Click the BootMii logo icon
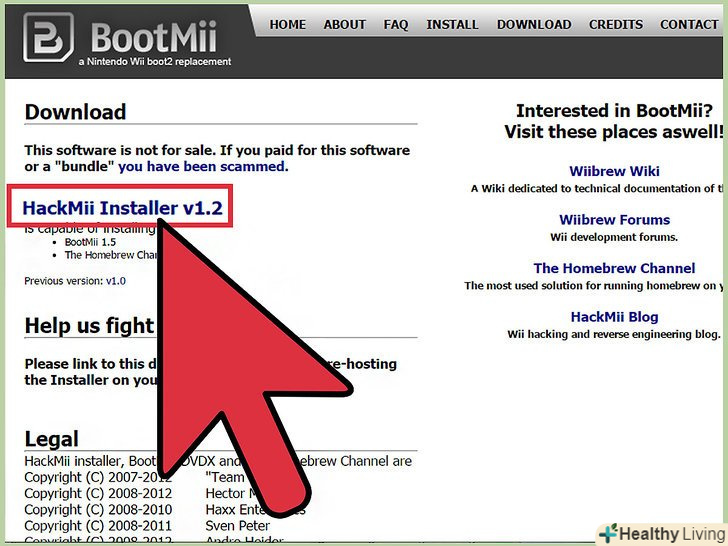Image resolution: width=728 pixels, height=546 pixels. point(48,37)
